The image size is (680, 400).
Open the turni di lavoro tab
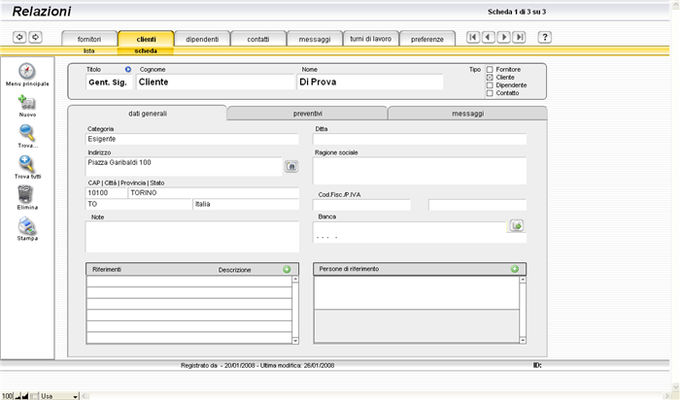pos(371,39)
